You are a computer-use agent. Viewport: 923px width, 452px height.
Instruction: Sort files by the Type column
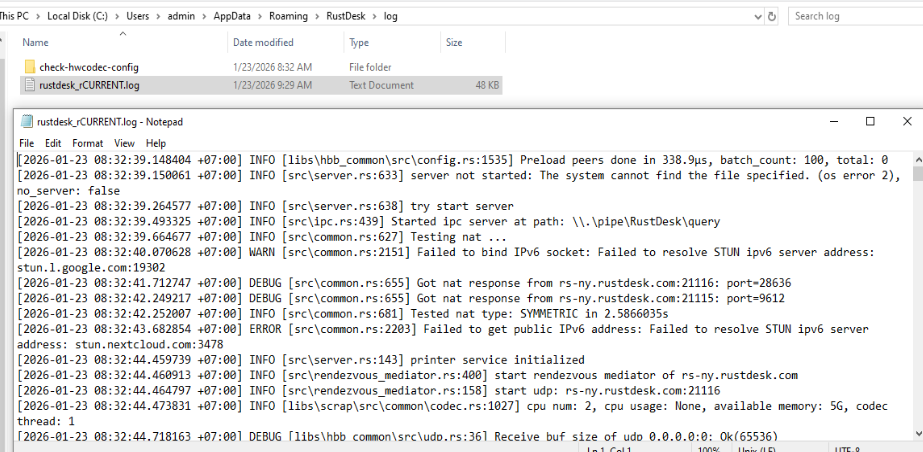[x=359, y=42]
